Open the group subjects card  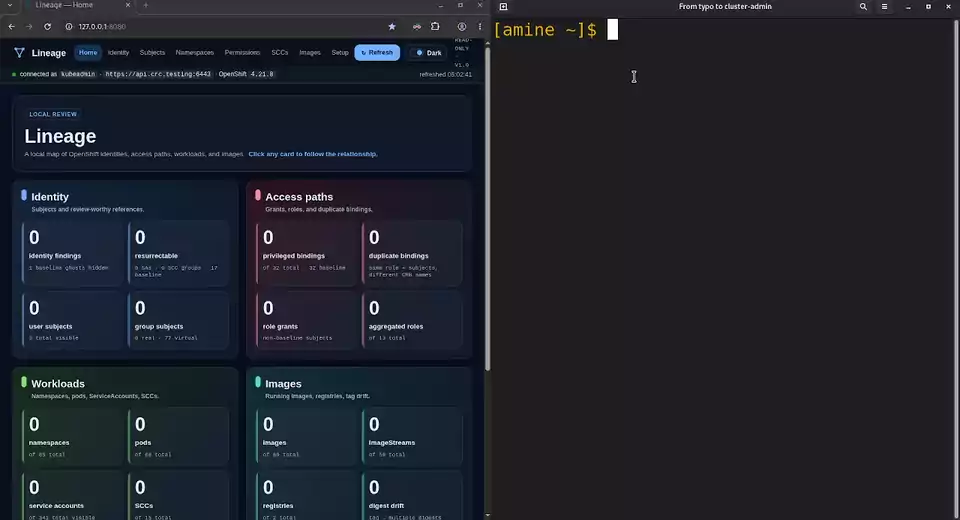click(x=179, y=320)
